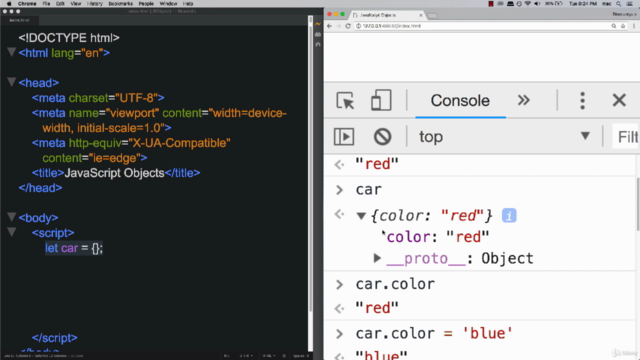
Task: Collapse the head tag fold arrow
Action: (11, 82)
